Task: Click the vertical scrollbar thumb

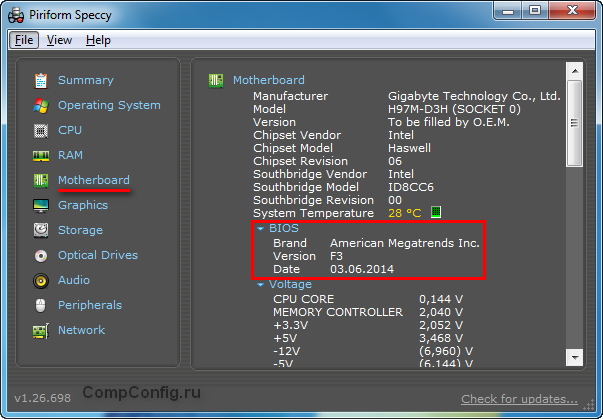Action: 575,123
